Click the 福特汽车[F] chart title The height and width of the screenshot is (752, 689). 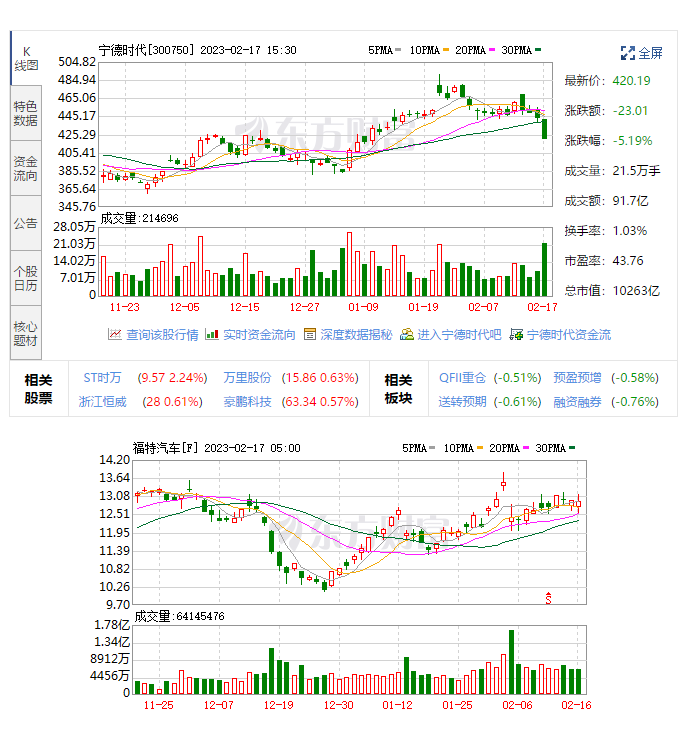click(165, 448)
